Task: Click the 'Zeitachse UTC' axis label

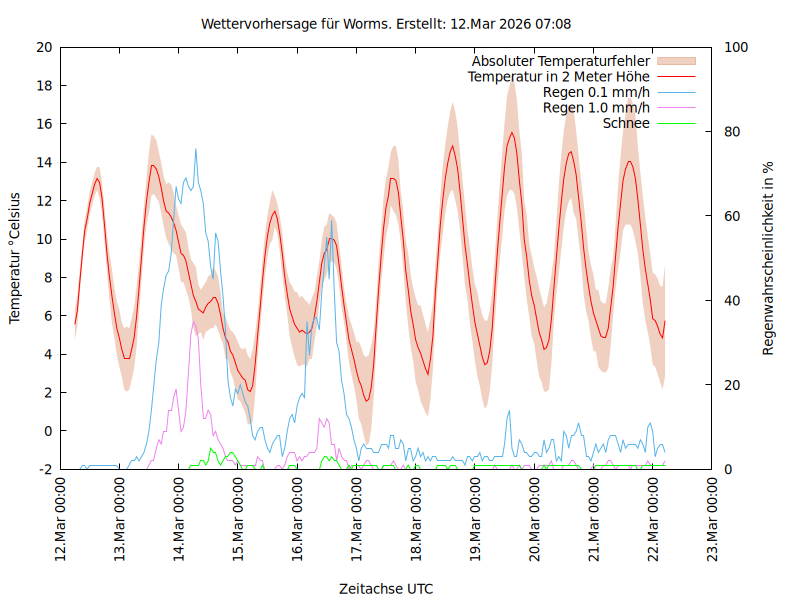Action: [x=386, y=588]
